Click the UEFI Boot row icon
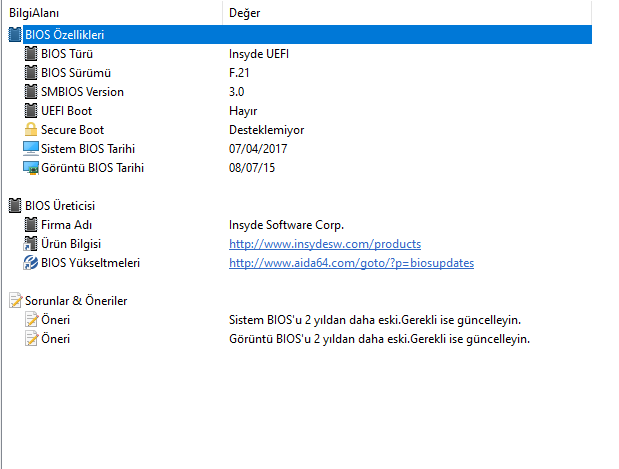Image resolution: width=619 pixels, height=469 pixels. (x=31, y=111)
